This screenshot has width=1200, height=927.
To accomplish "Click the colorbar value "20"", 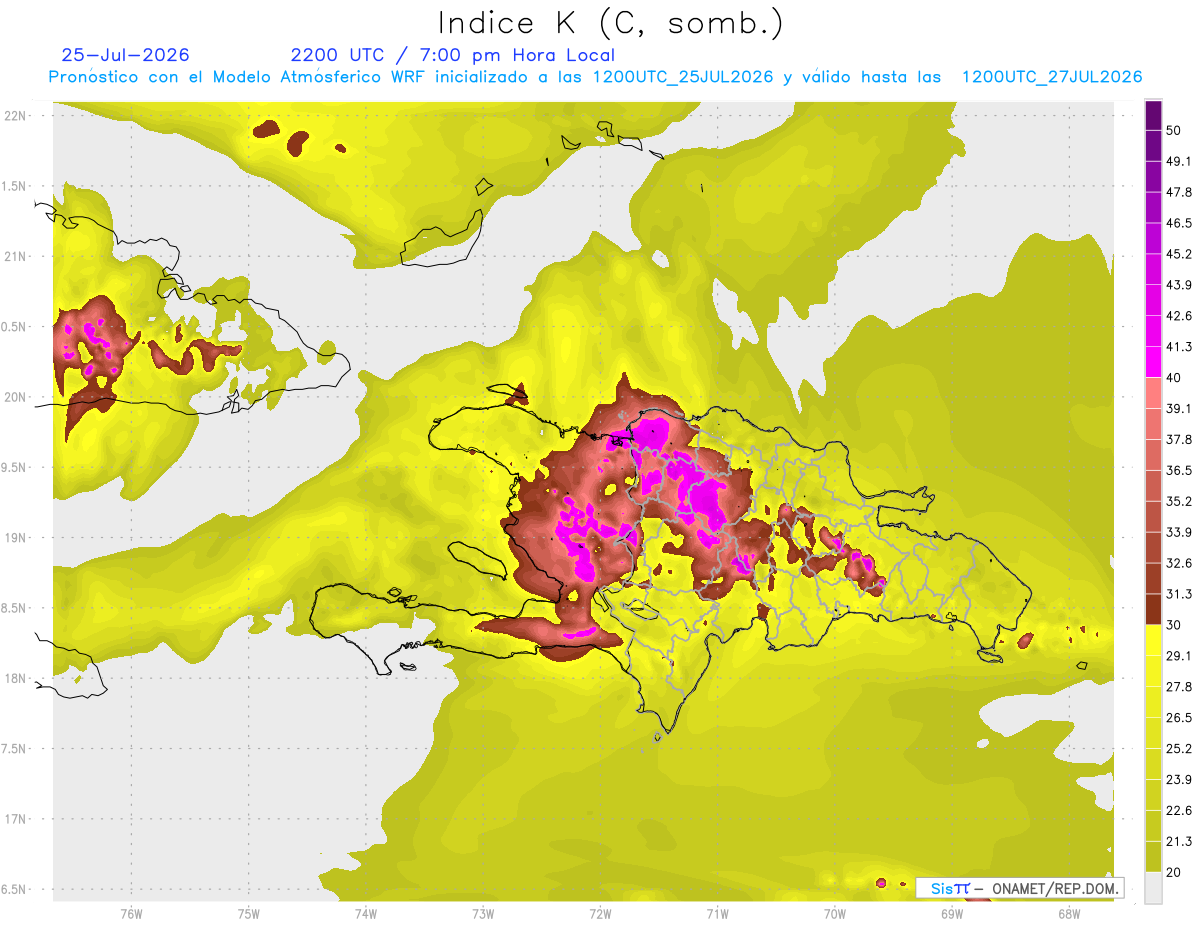I will 1174,873.
